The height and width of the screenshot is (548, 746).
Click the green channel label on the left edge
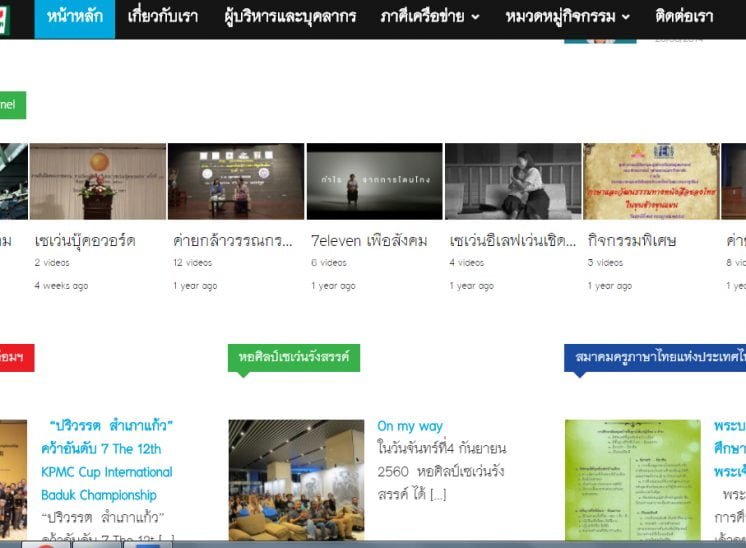pos(12,105)
